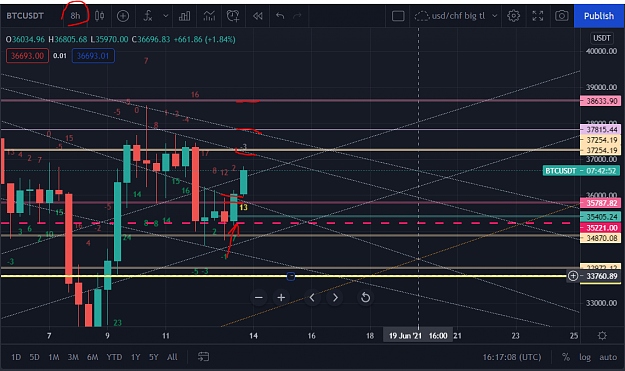The width and height of the screenshot is (625, 371).
Task: Select the 5D date range
Action: [34, 357]
